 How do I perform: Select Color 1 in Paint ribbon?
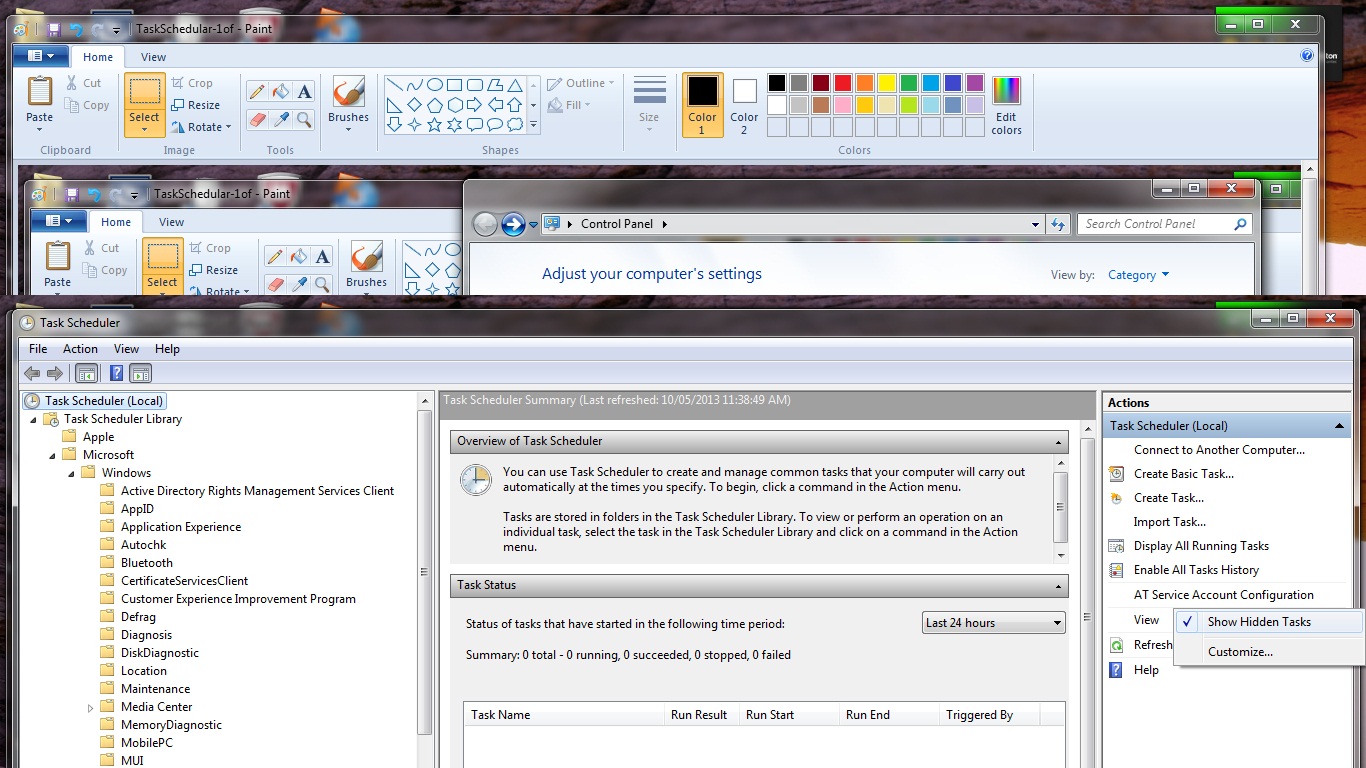[x=702, y=105]
